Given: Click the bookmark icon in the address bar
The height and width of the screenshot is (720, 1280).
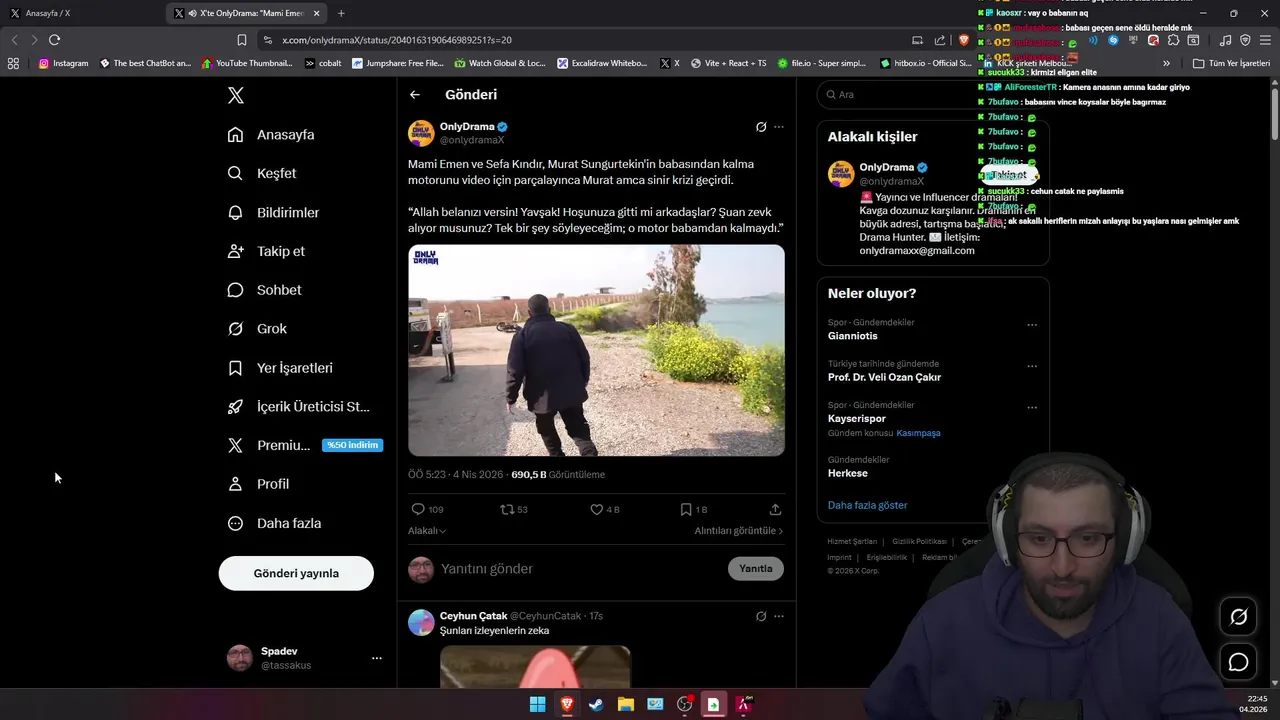Looking at the screenshot, I should pyautogui.click(x=241, y=40).
